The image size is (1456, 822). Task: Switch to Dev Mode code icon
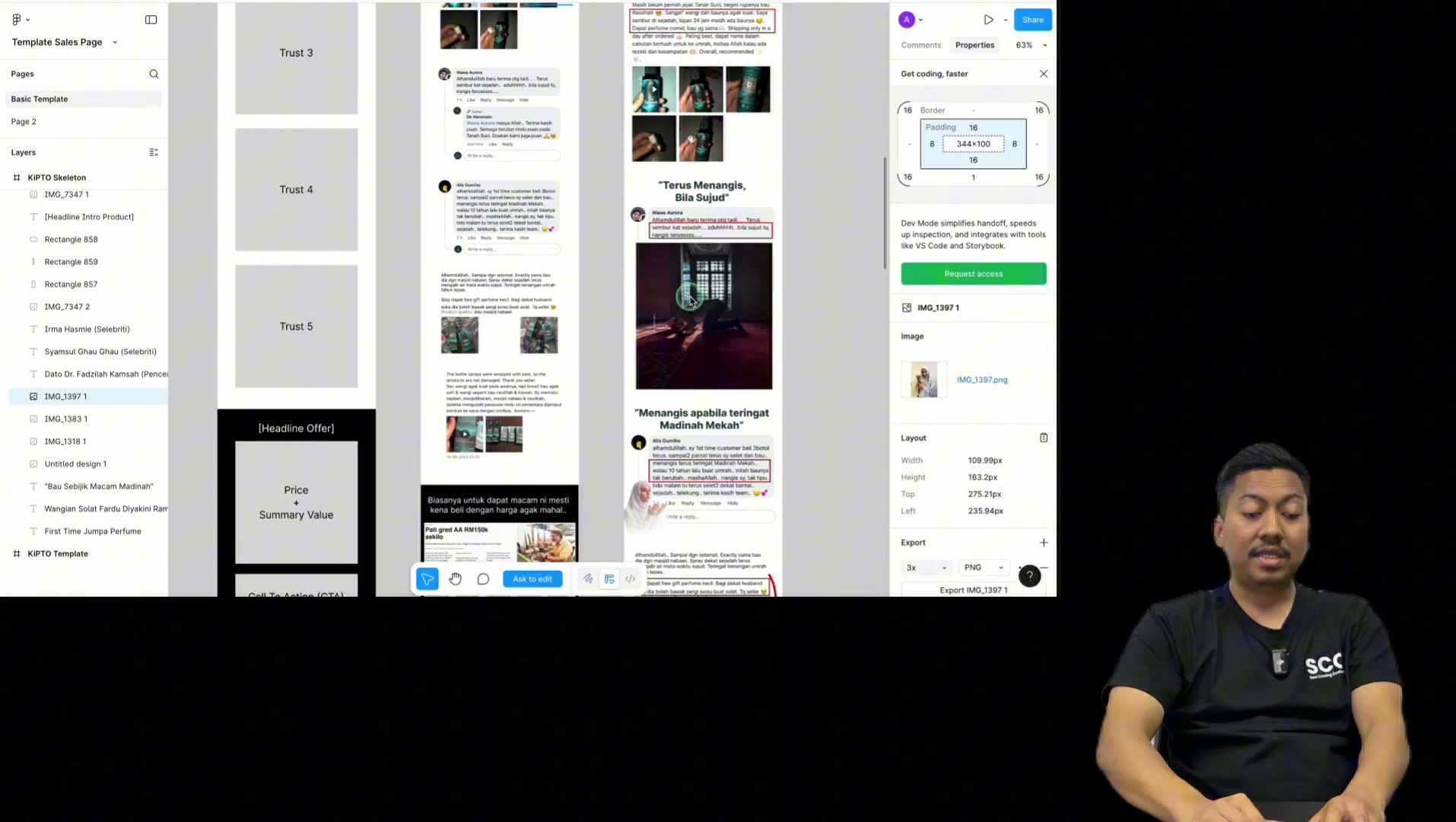tap(631, 579)
